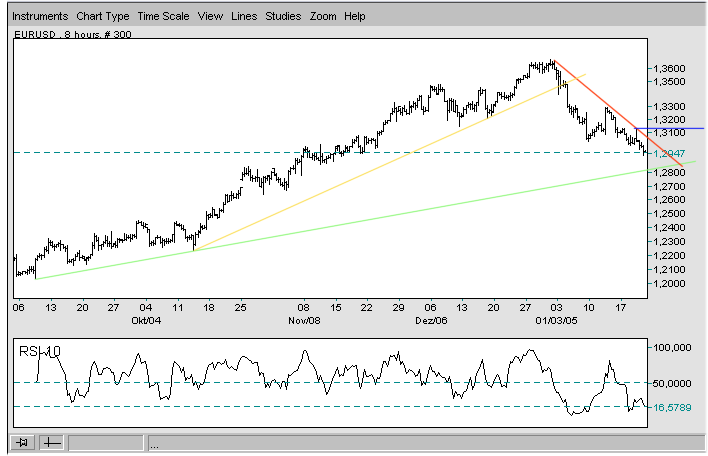Viewport: 708px width, 456px height.
Task: Click the 50,0000 RSI axis label
Action: point(672,383)
